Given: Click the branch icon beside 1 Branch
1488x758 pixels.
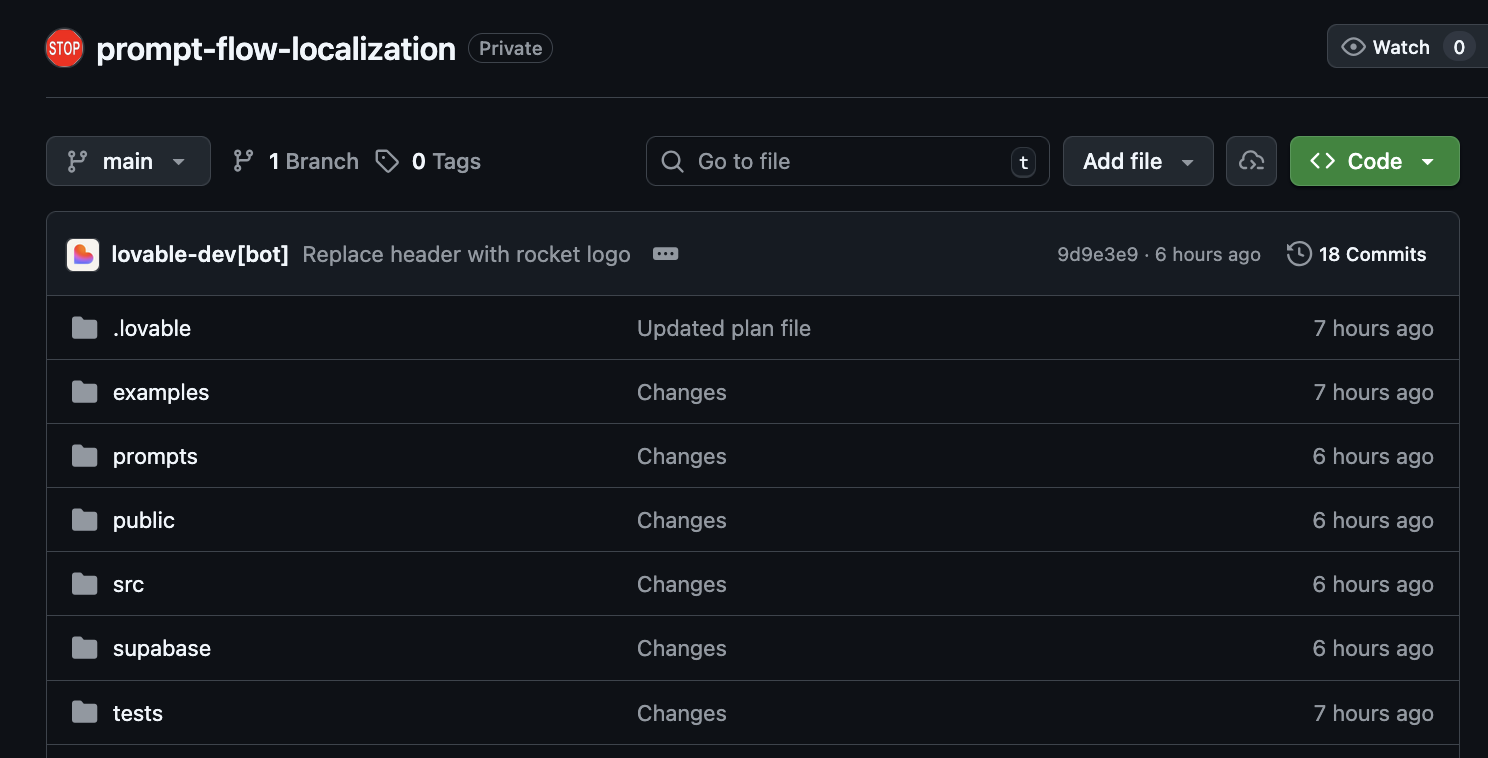Looking at the screenshot, I should click(x=243, y=161).
